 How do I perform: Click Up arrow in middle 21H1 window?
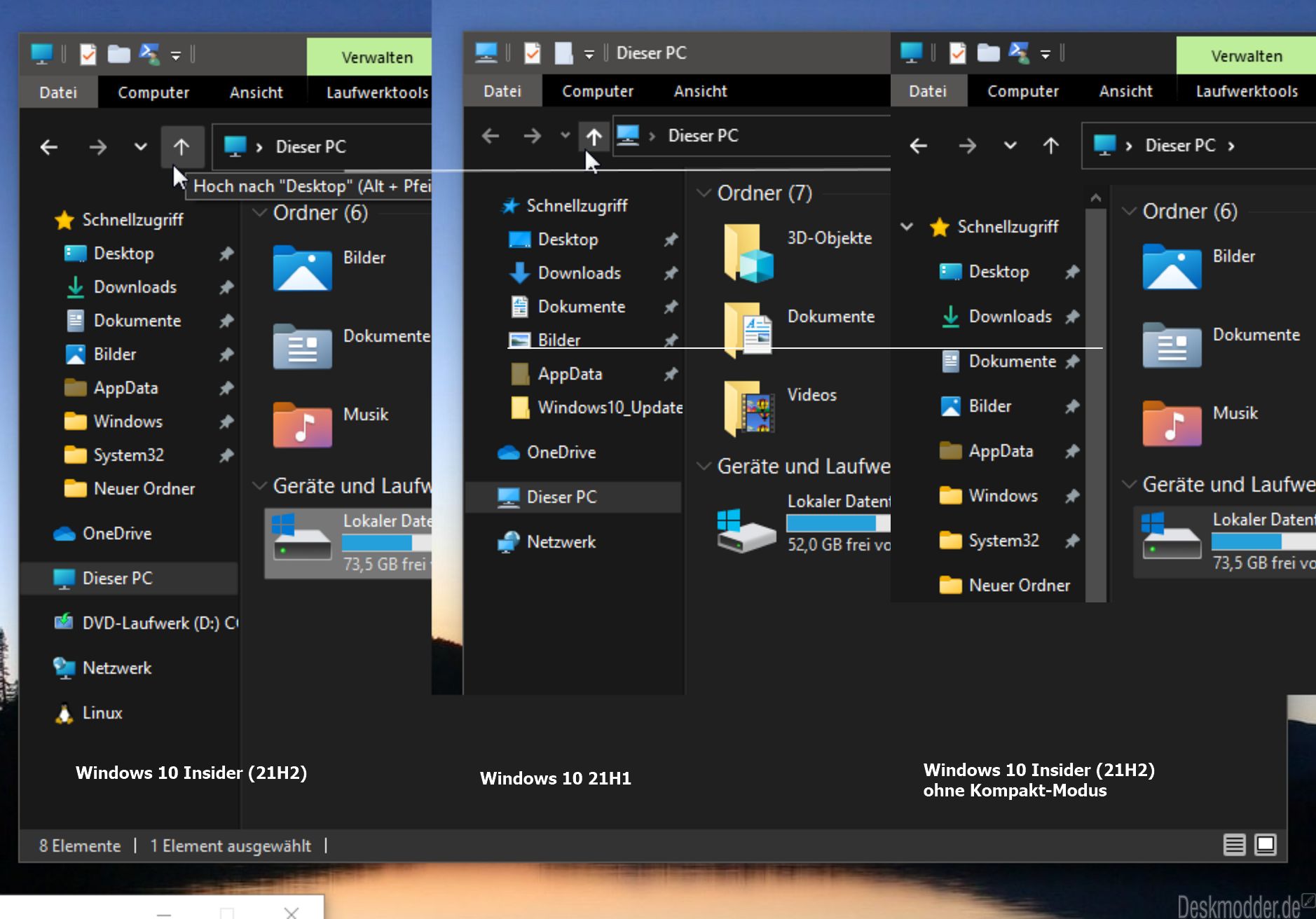(x=594, y=137)
